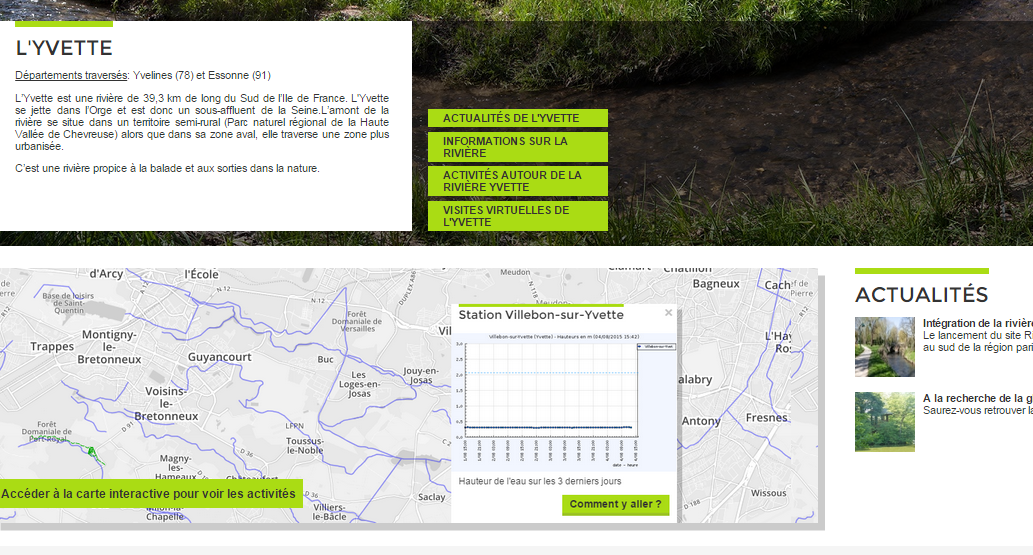Click the Départements traversés underlined text
Viewport: 1033px width, 555px height.
pos(71,75)
